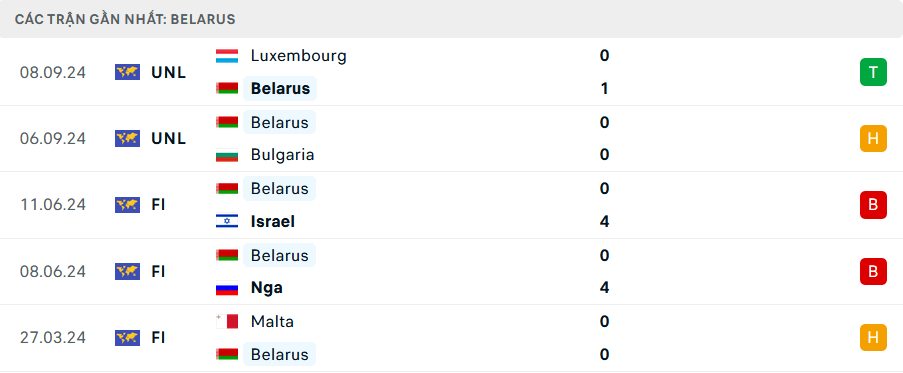Open the Bulgaria team link
Image resolution: width=903 pixels, height=373 pixels.
pos(283,155)
